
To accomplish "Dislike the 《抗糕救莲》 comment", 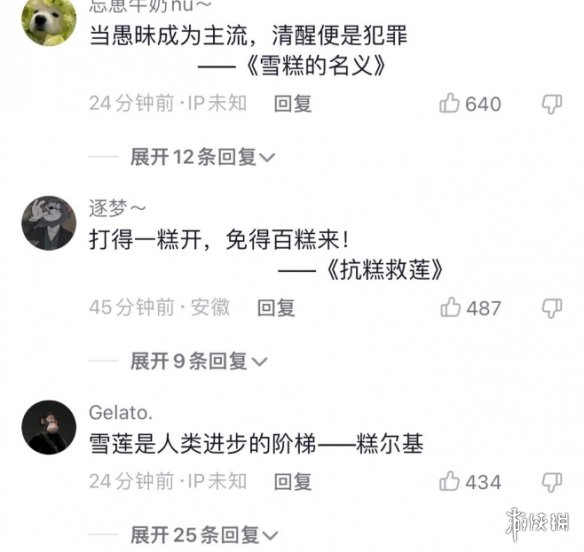I will tap(552, 308).
